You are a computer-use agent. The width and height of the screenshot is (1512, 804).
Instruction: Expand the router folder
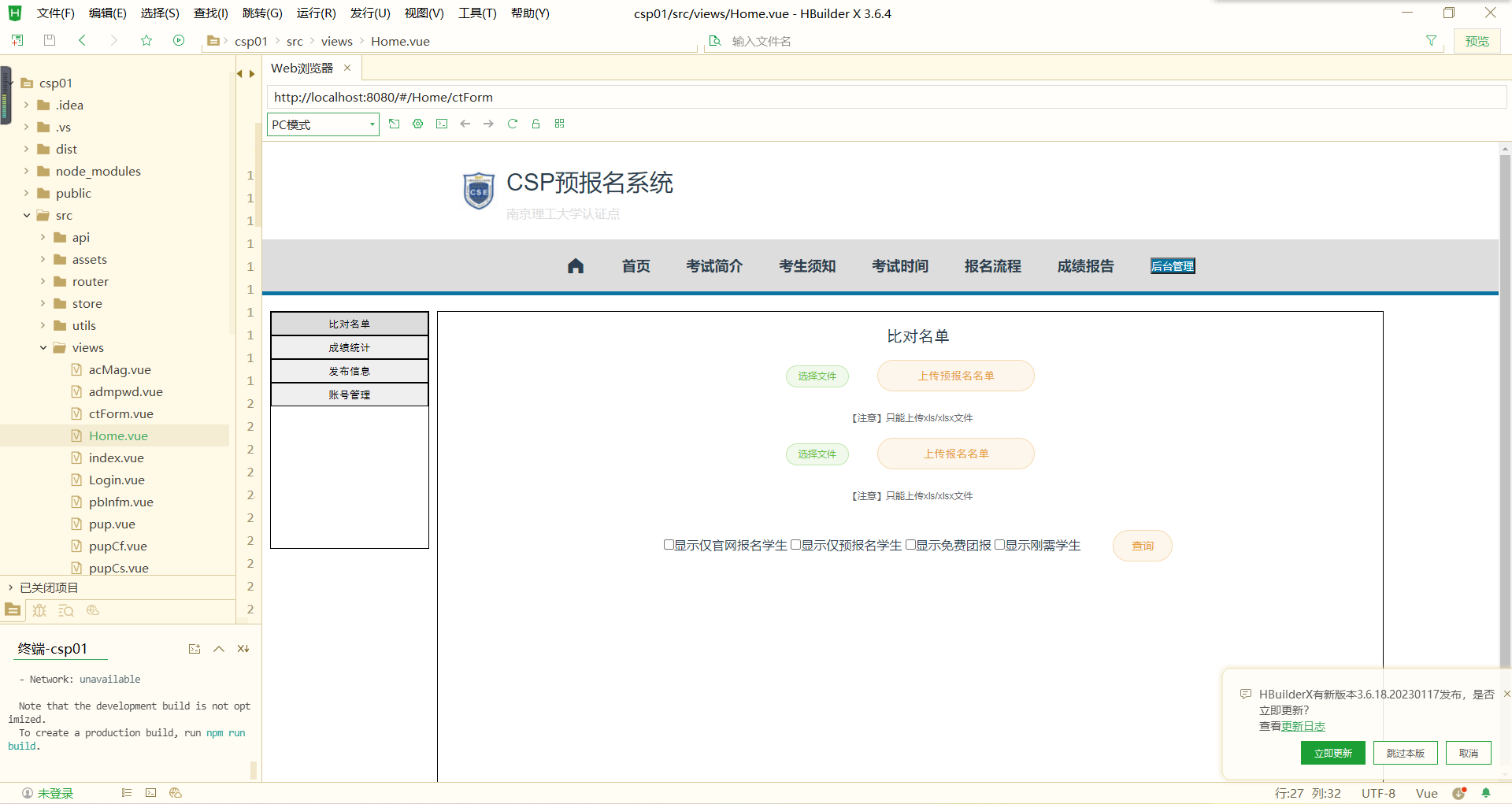pyautogui.click(x=43, y=281)
